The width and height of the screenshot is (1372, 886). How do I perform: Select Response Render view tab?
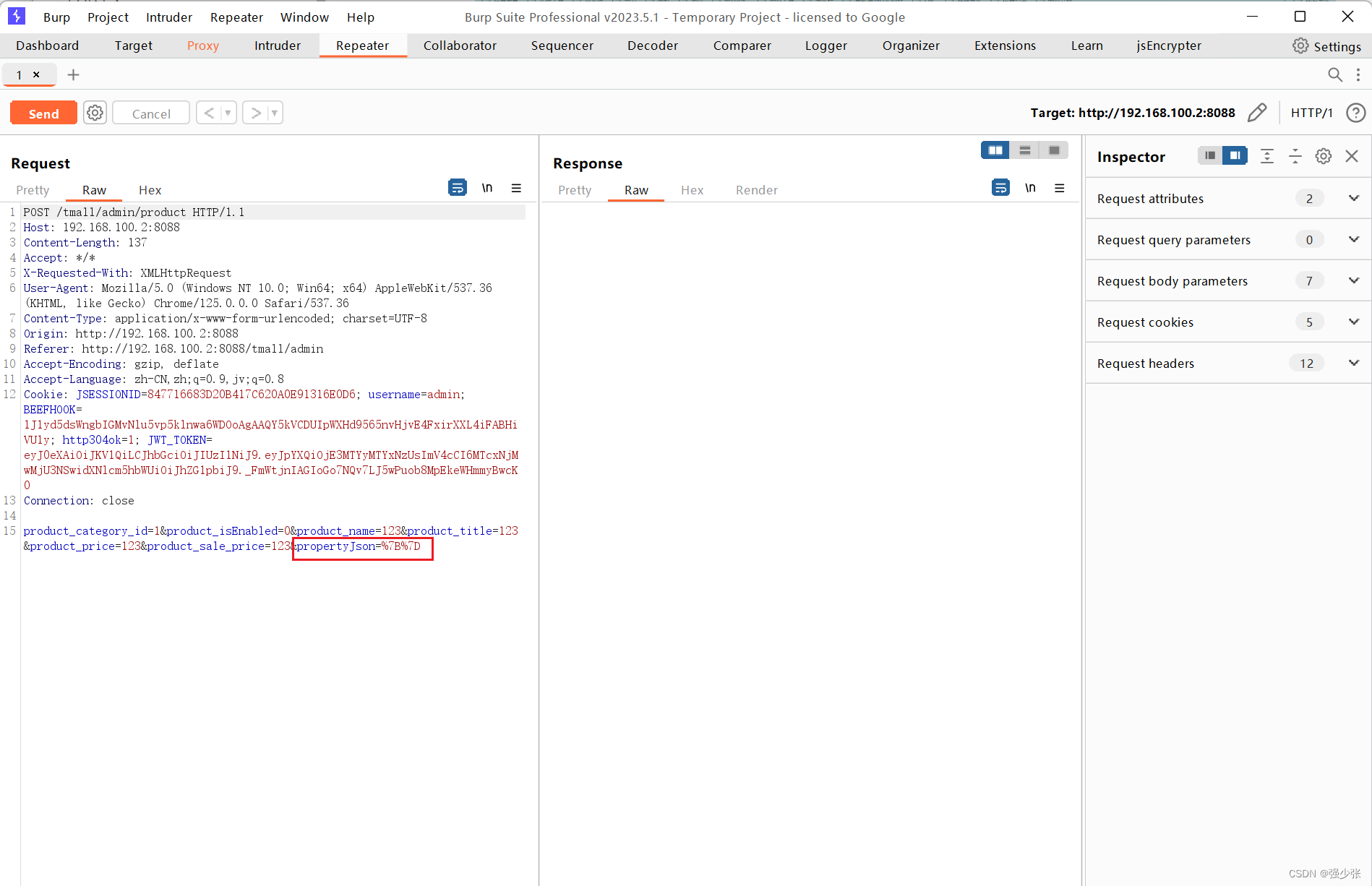click(x=756, y=189)
